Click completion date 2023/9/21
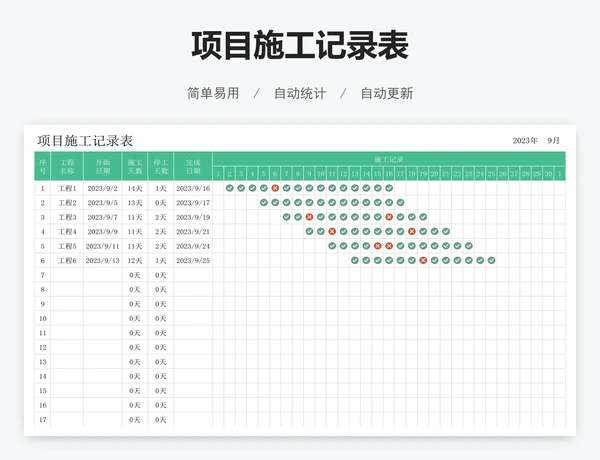600x460 pixels. coord(193,232)
